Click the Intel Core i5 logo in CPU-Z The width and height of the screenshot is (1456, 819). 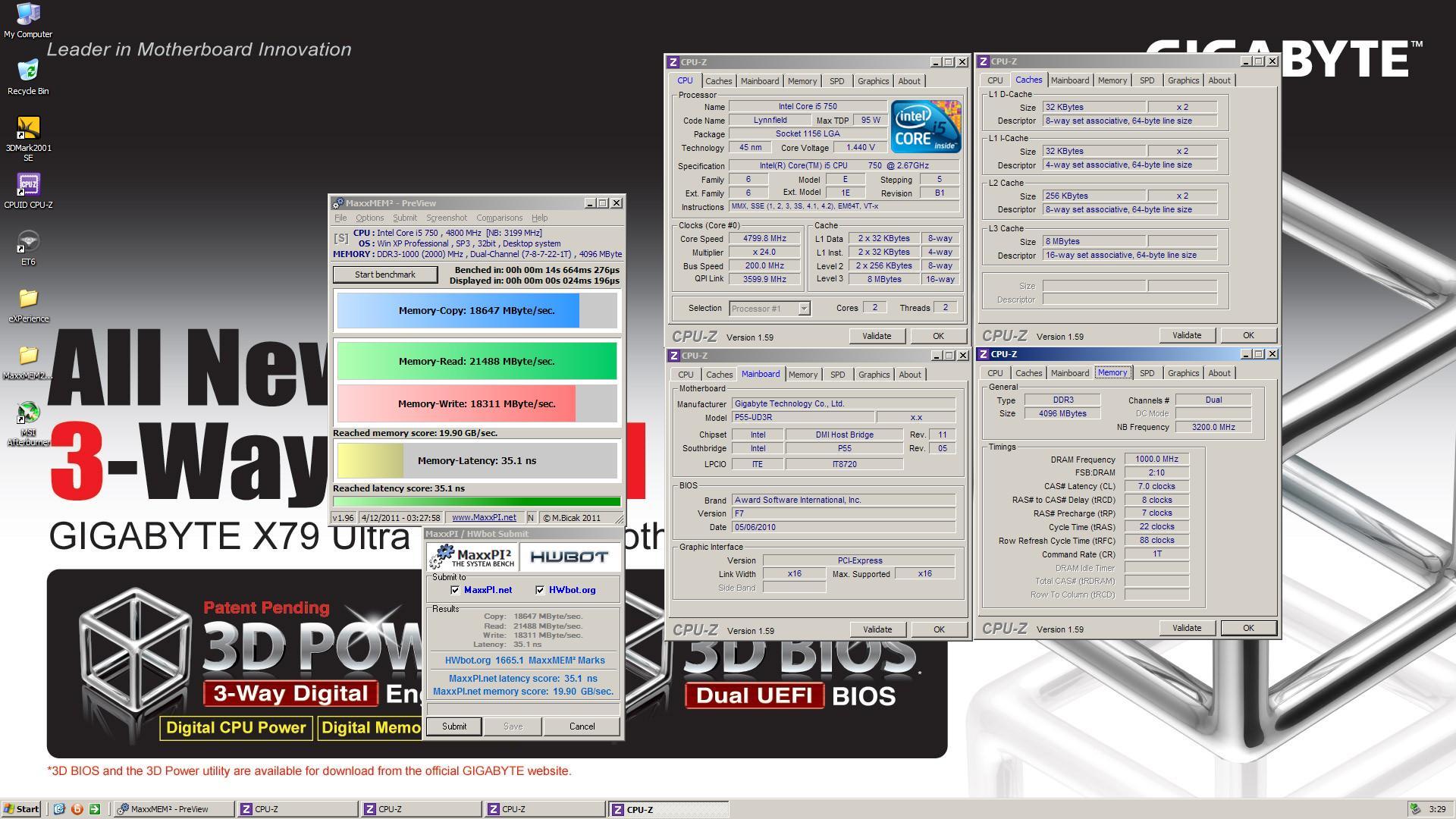925,126
